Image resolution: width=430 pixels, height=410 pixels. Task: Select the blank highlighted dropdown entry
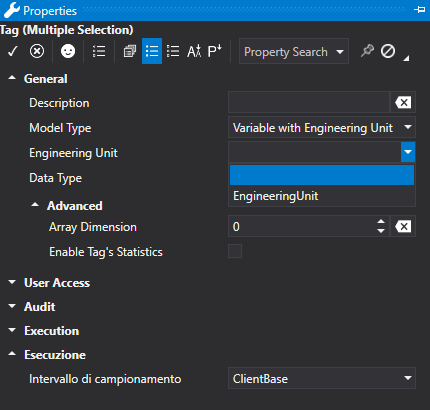[x=322, y=175]
